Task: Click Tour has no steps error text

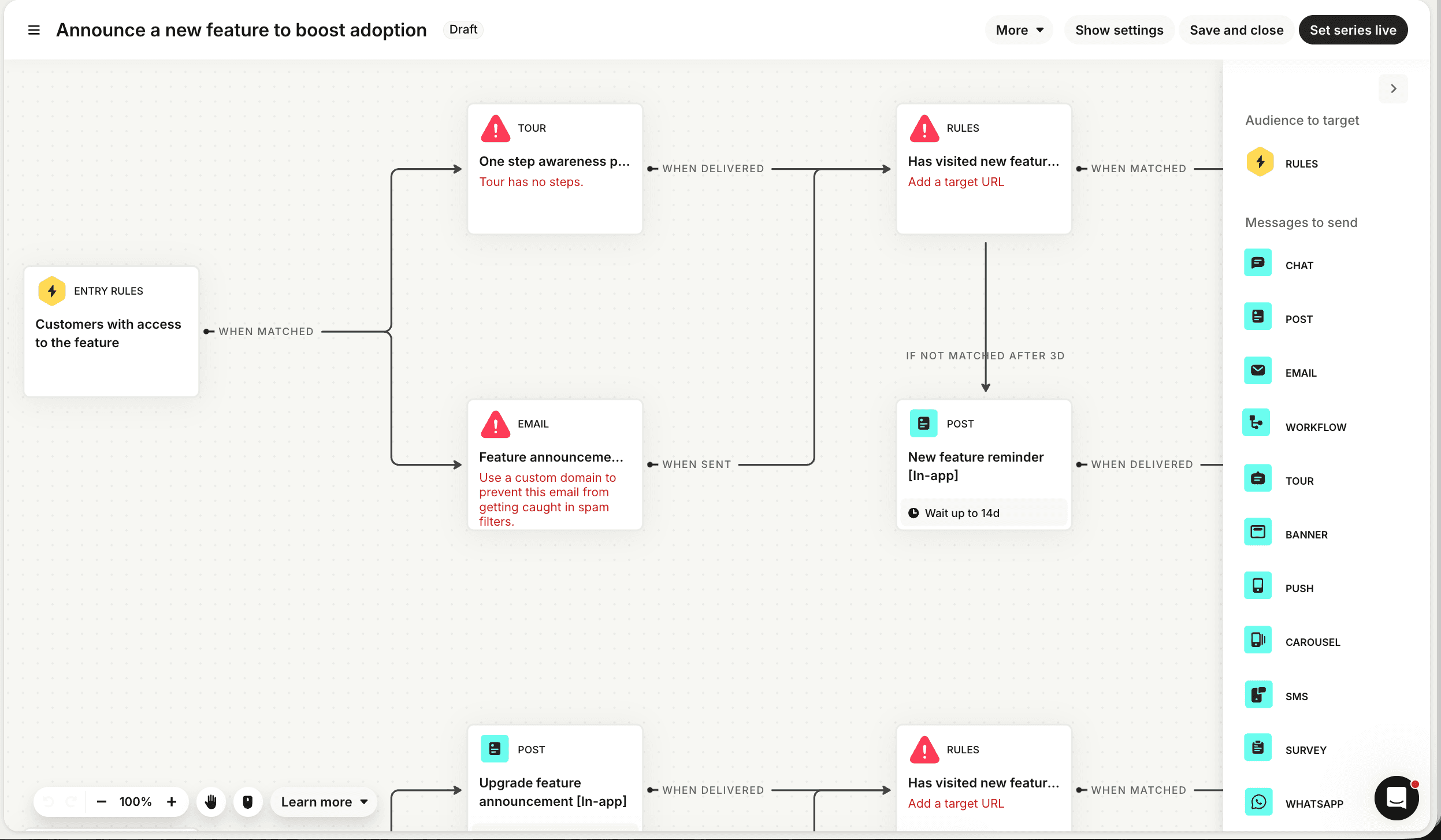Action: [x=531, y=182]
